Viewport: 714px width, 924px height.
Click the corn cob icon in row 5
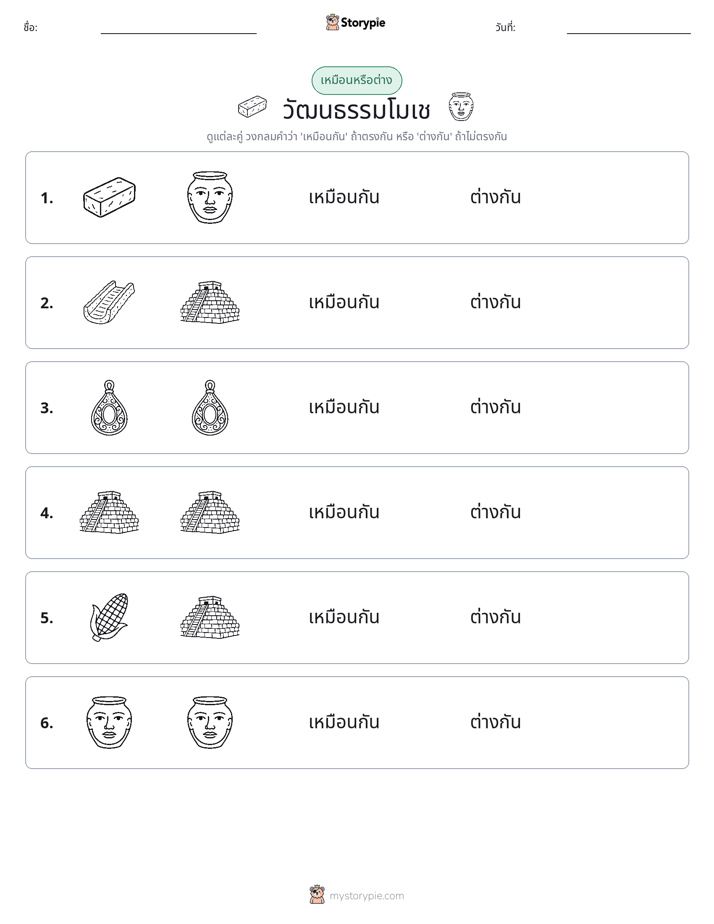pyautogui.click(x=109, y=618)
